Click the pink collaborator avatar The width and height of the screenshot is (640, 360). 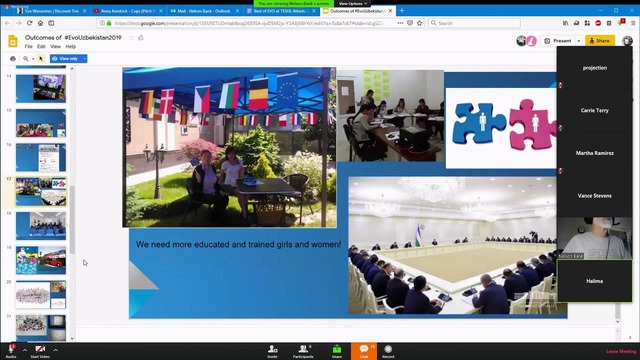531,41
